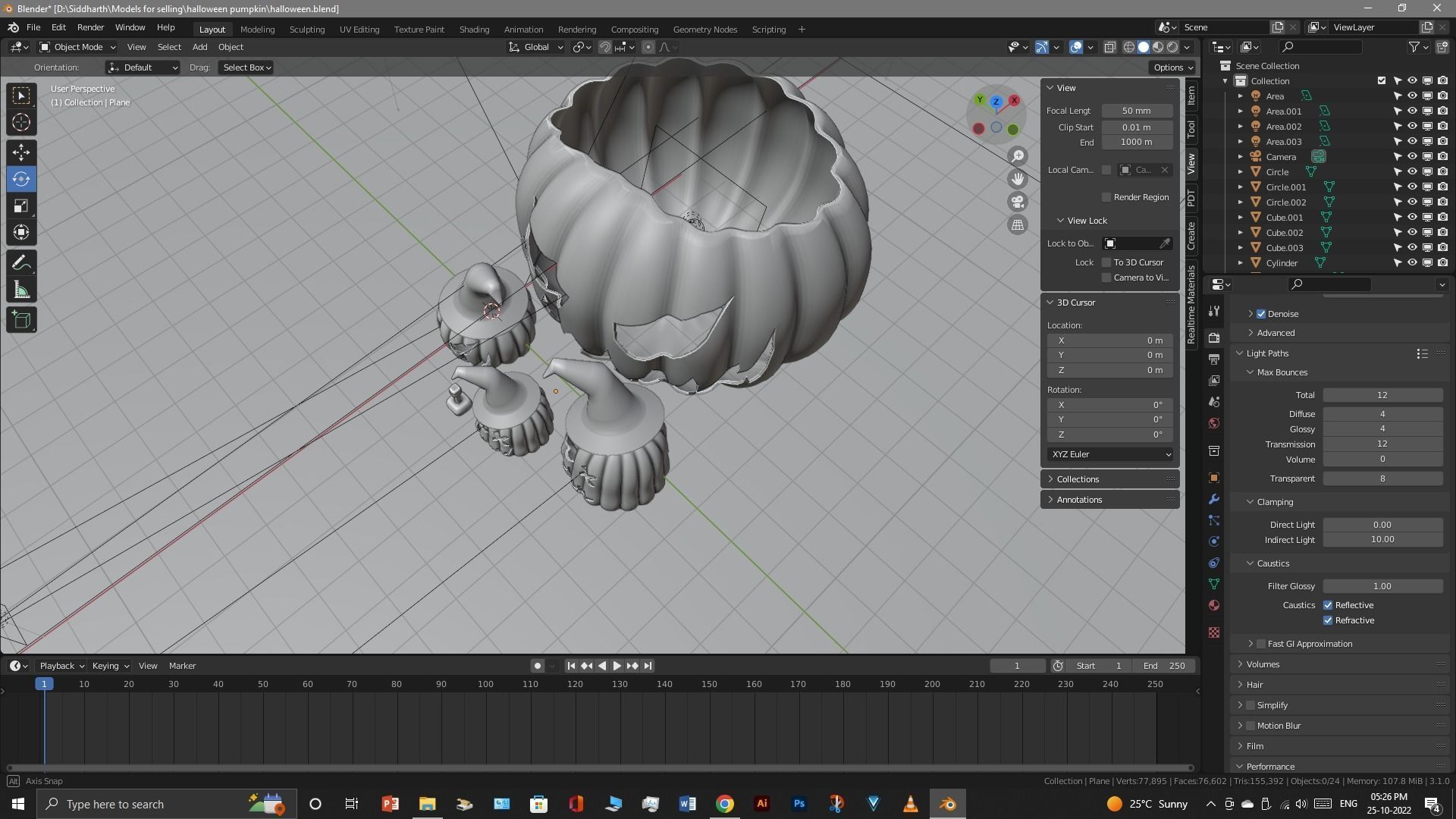Jump to timeline start frame
This screenshot has height=819, width=1456.
571,666
